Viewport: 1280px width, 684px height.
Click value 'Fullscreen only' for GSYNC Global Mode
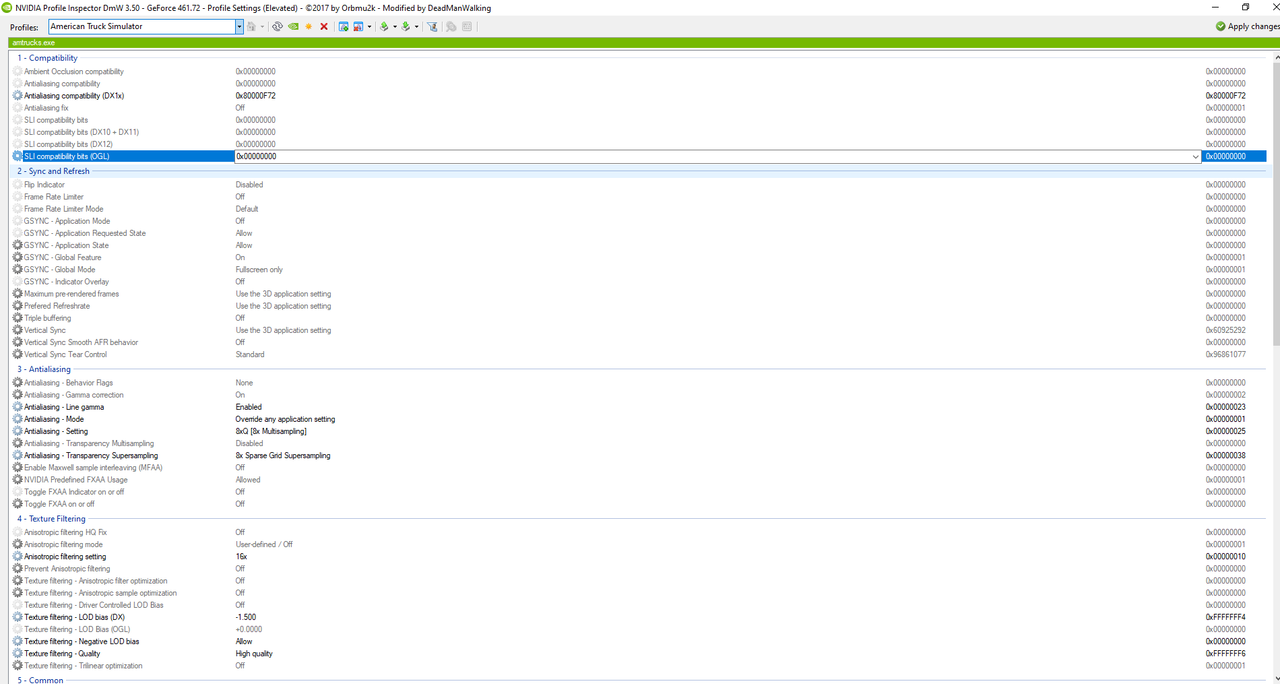259,269
